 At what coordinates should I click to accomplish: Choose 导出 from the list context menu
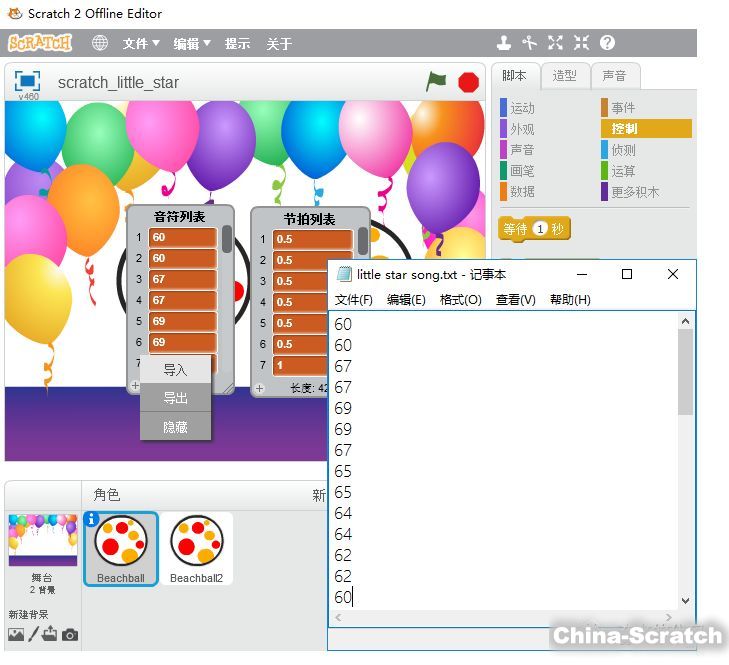(175, 398)
